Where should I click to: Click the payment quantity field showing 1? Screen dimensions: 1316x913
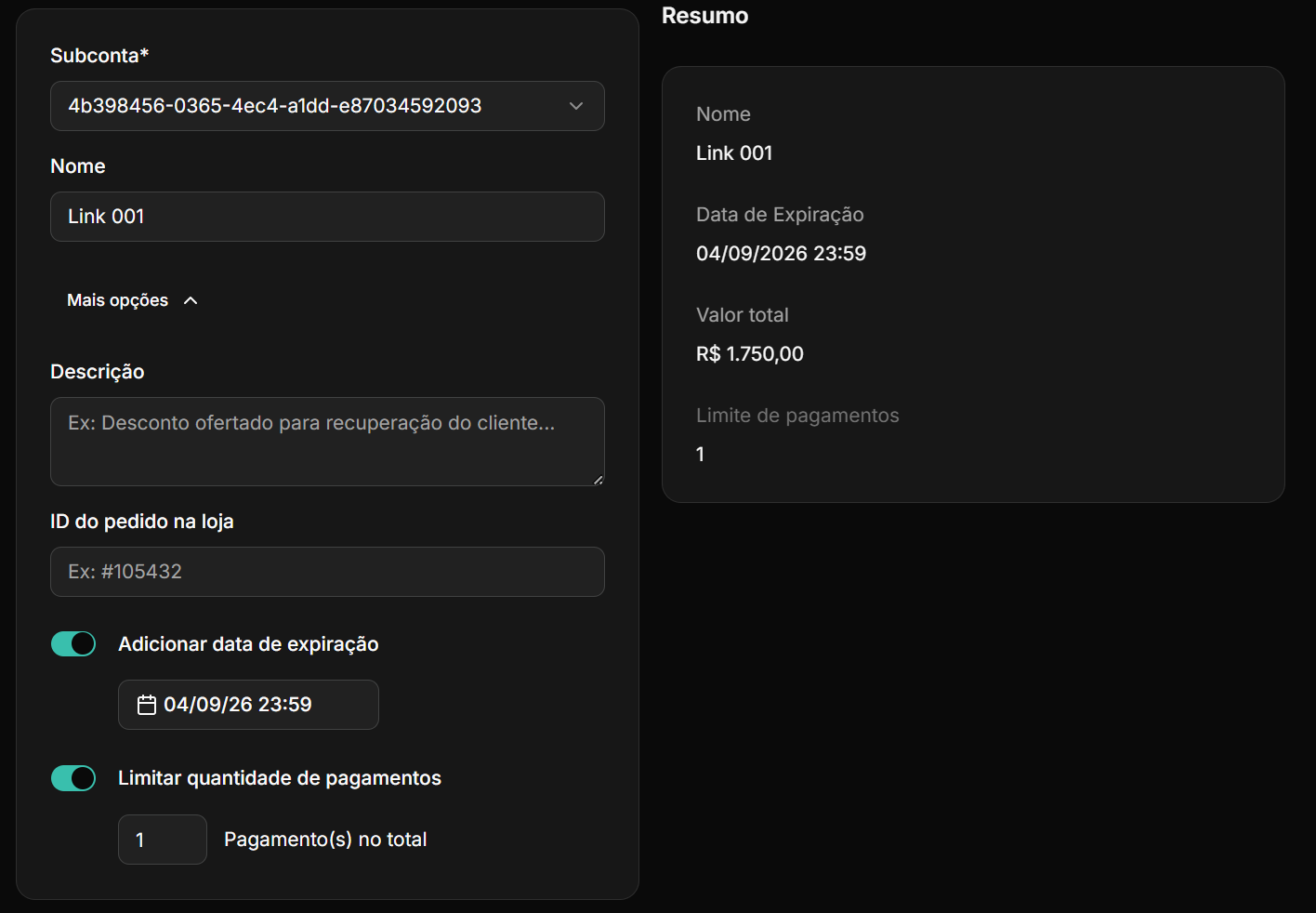click(163, 840)
